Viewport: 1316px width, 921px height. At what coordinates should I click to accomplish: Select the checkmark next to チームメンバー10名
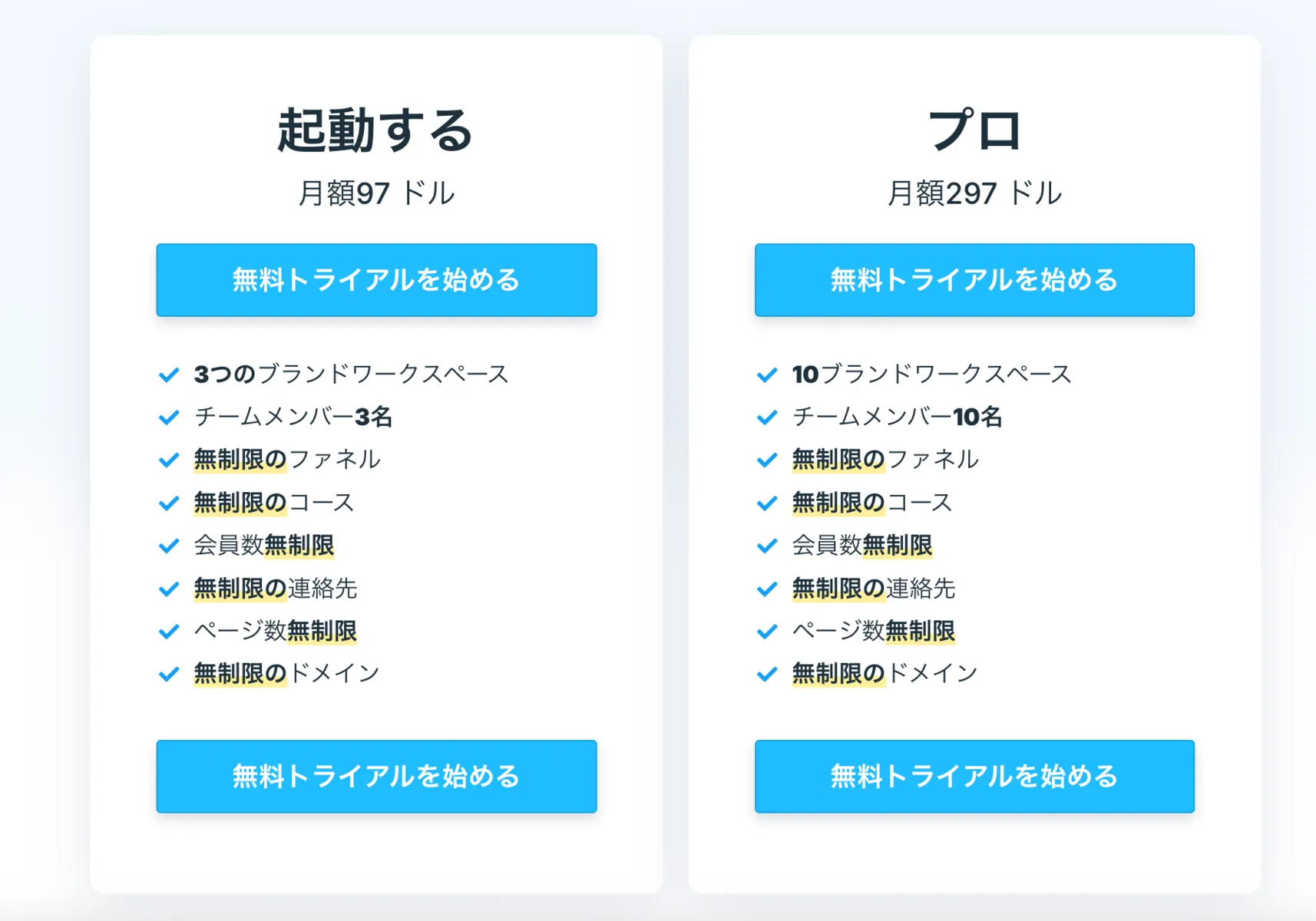(765, 418)
